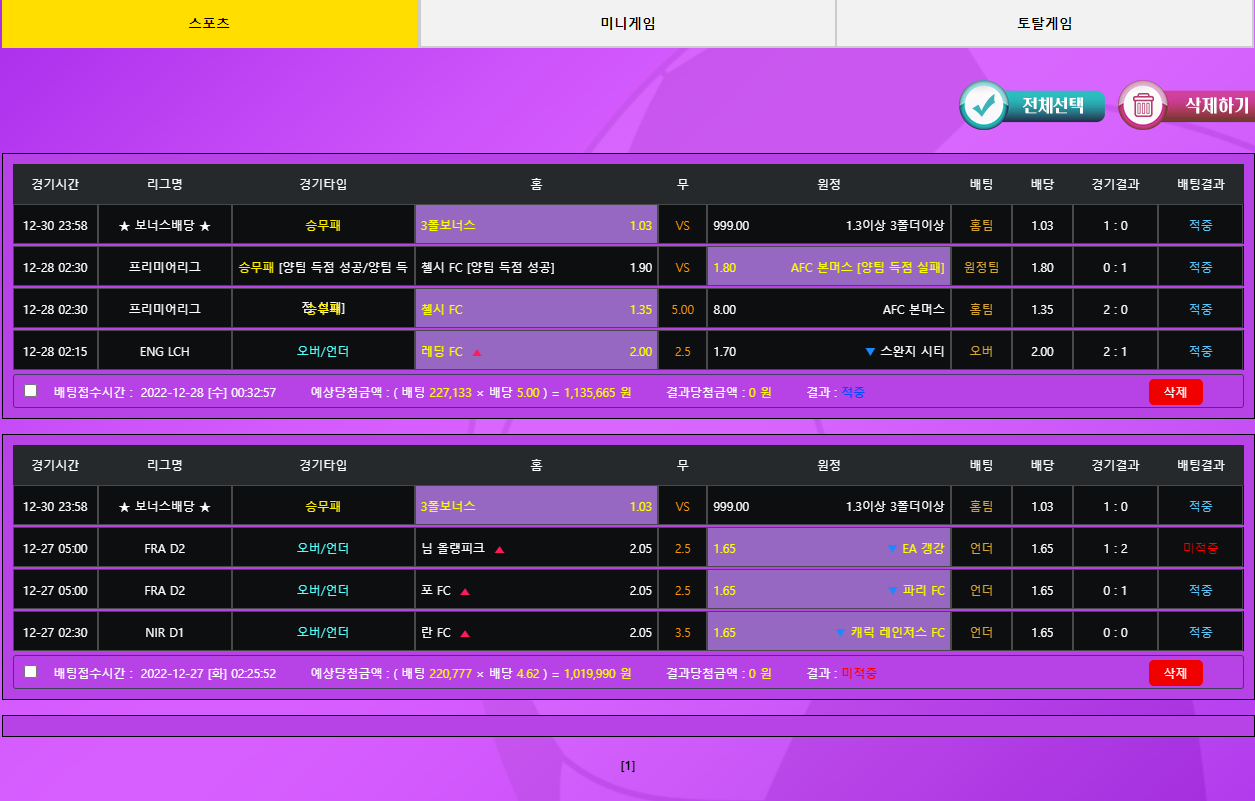Click the checkmark icon on 전체선택
Image resolution: width=1255 pixels, height=801 pixels.
986,105
